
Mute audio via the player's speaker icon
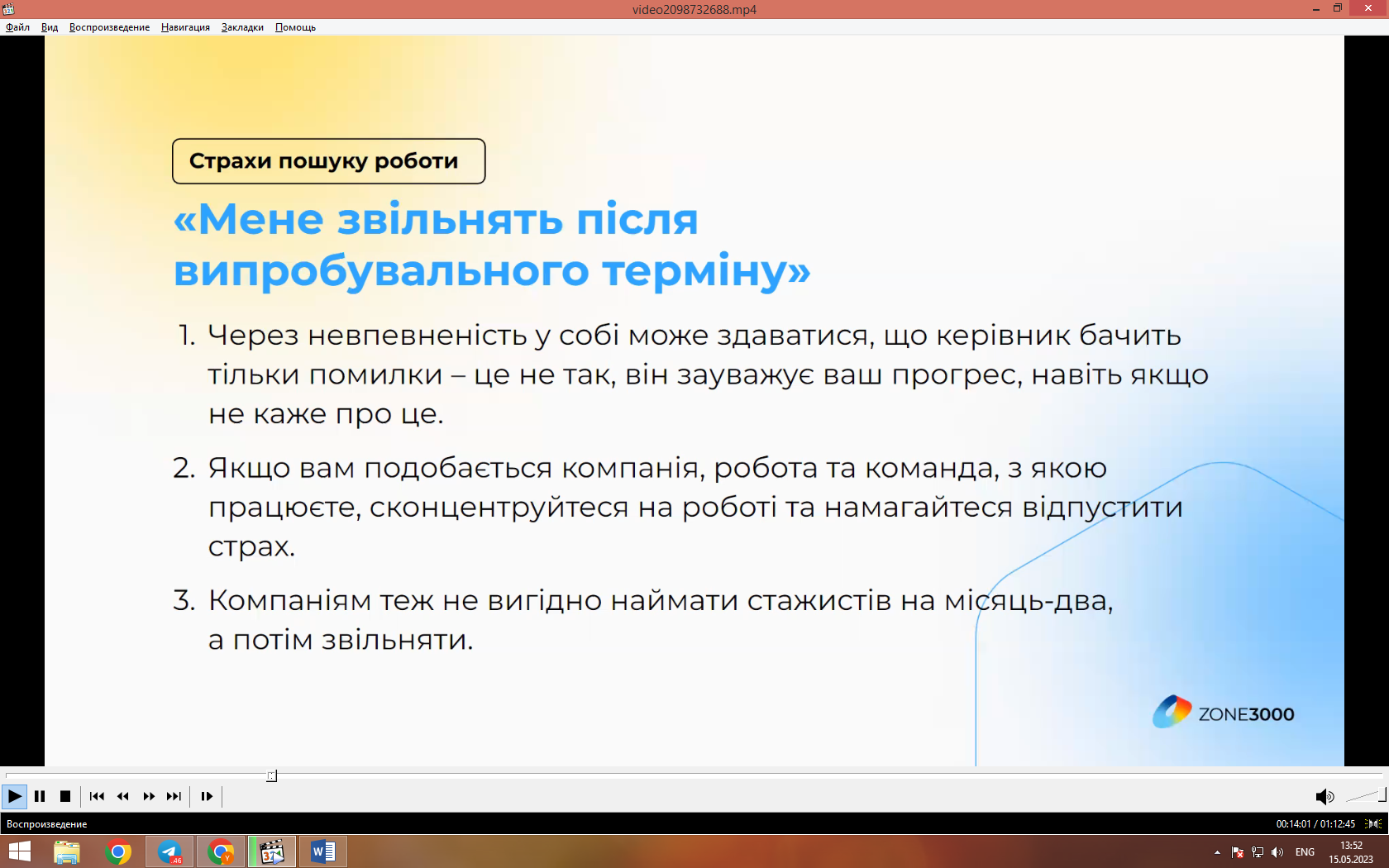1325,796
